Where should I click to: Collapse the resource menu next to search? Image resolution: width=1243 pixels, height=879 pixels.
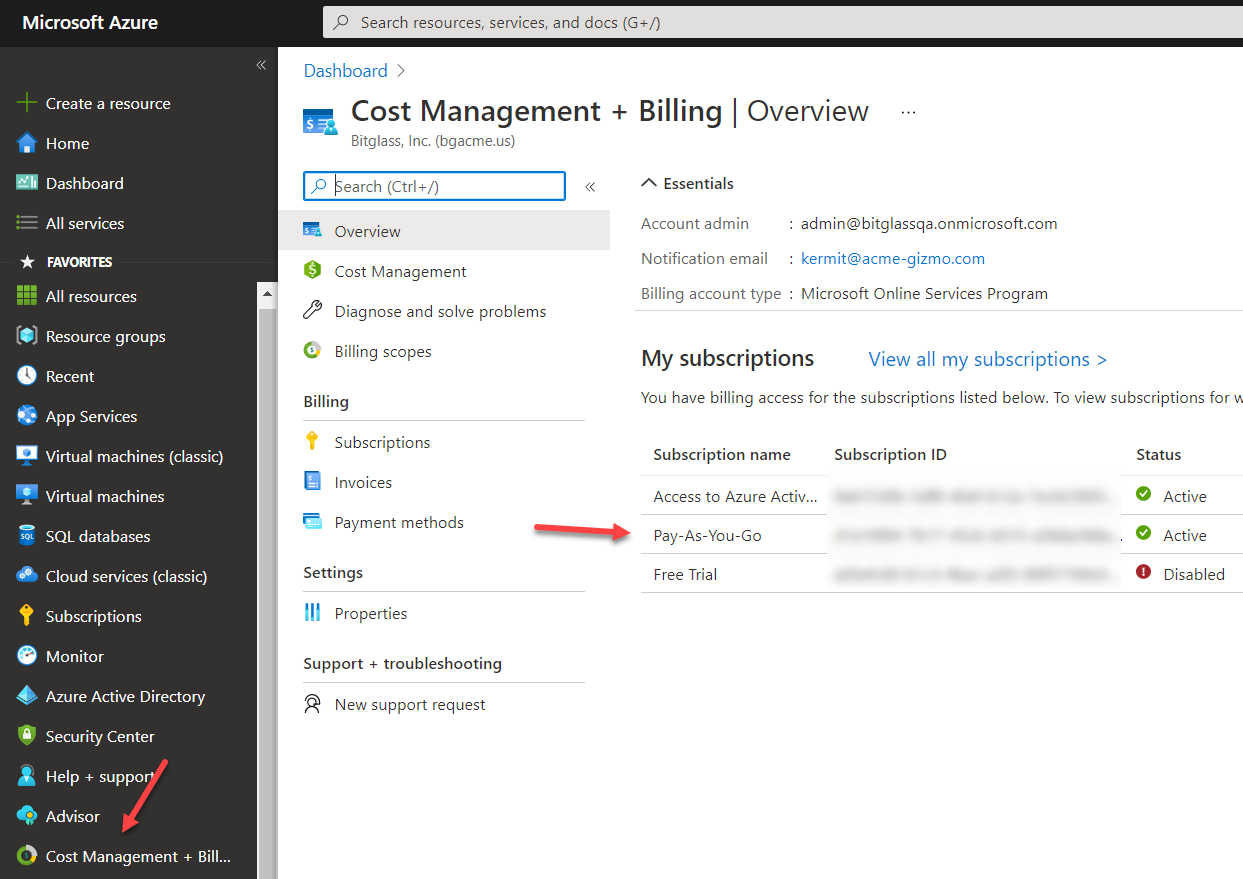point(590,186)
